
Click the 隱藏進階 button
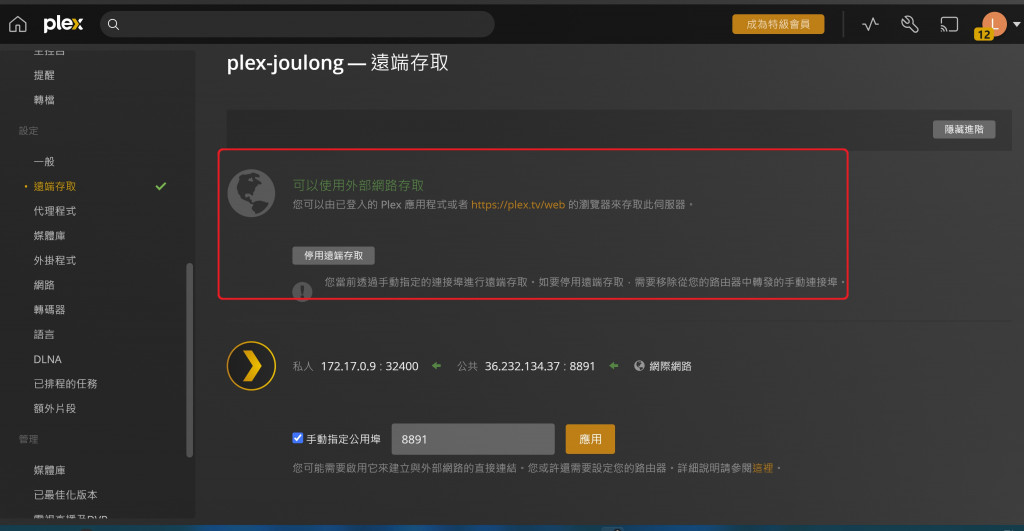(x=964, y=129)
